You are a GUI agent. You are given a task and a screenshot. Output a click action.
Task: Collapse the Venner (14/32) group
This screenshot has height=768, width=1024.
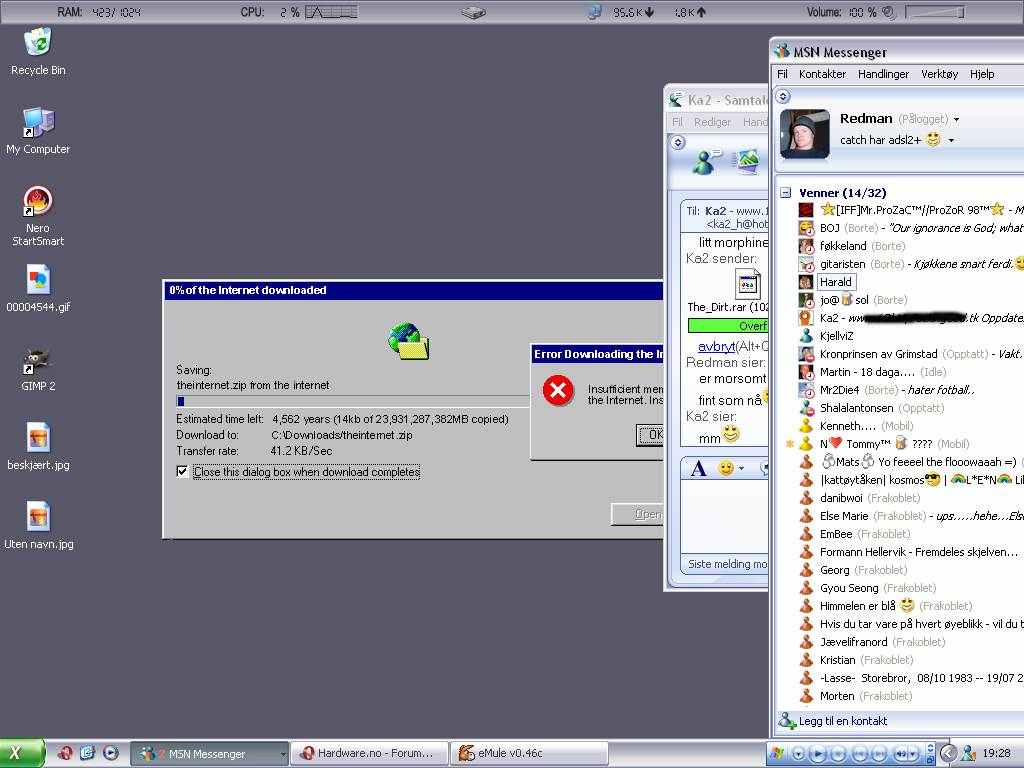786,193
